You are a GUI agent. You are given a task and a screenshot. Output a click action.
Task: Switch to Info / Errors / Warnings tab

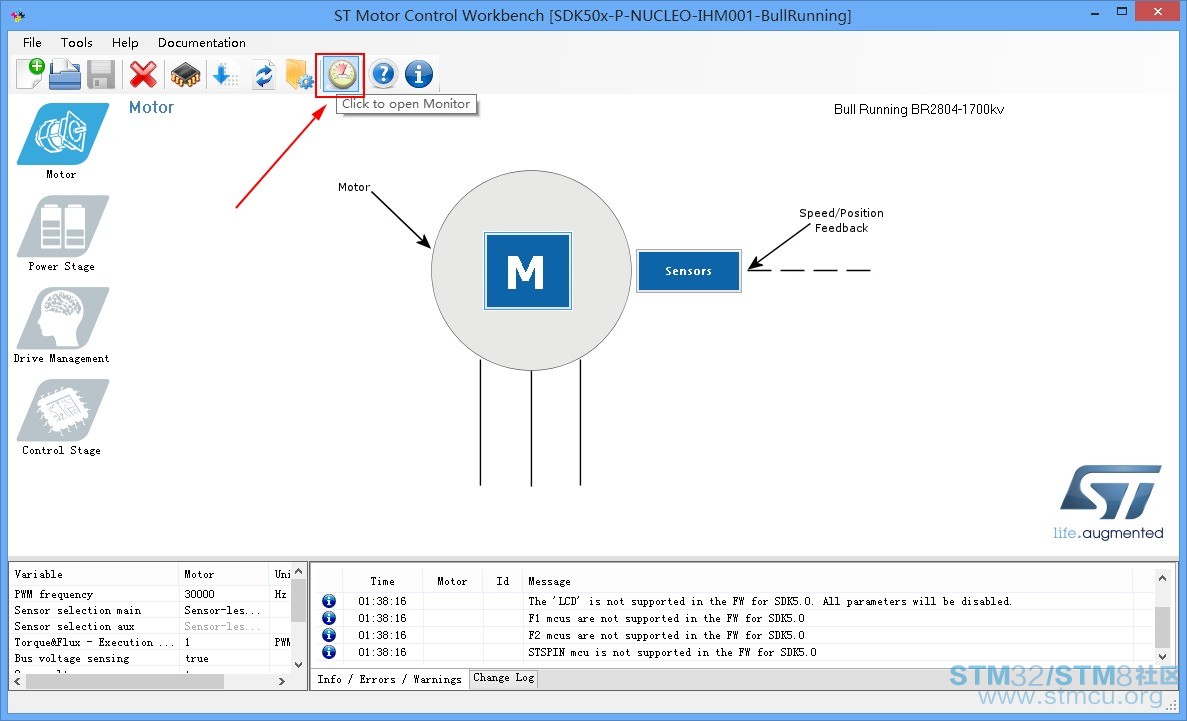389,679
